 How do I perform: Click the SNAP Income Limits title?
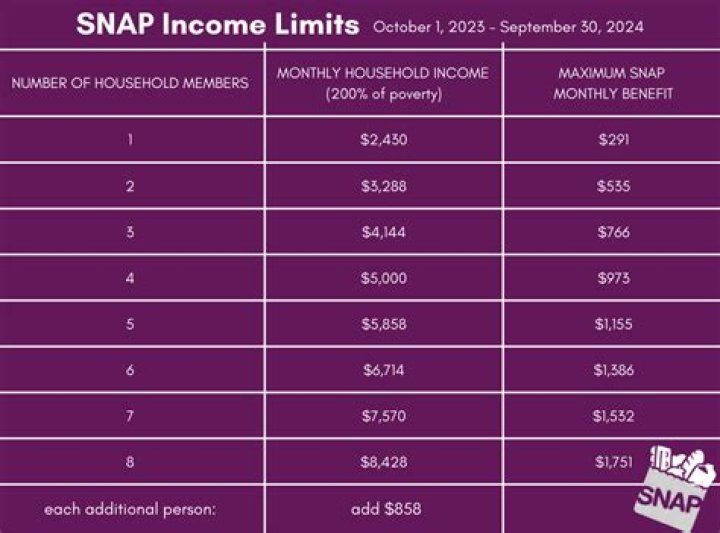(217, 25)
